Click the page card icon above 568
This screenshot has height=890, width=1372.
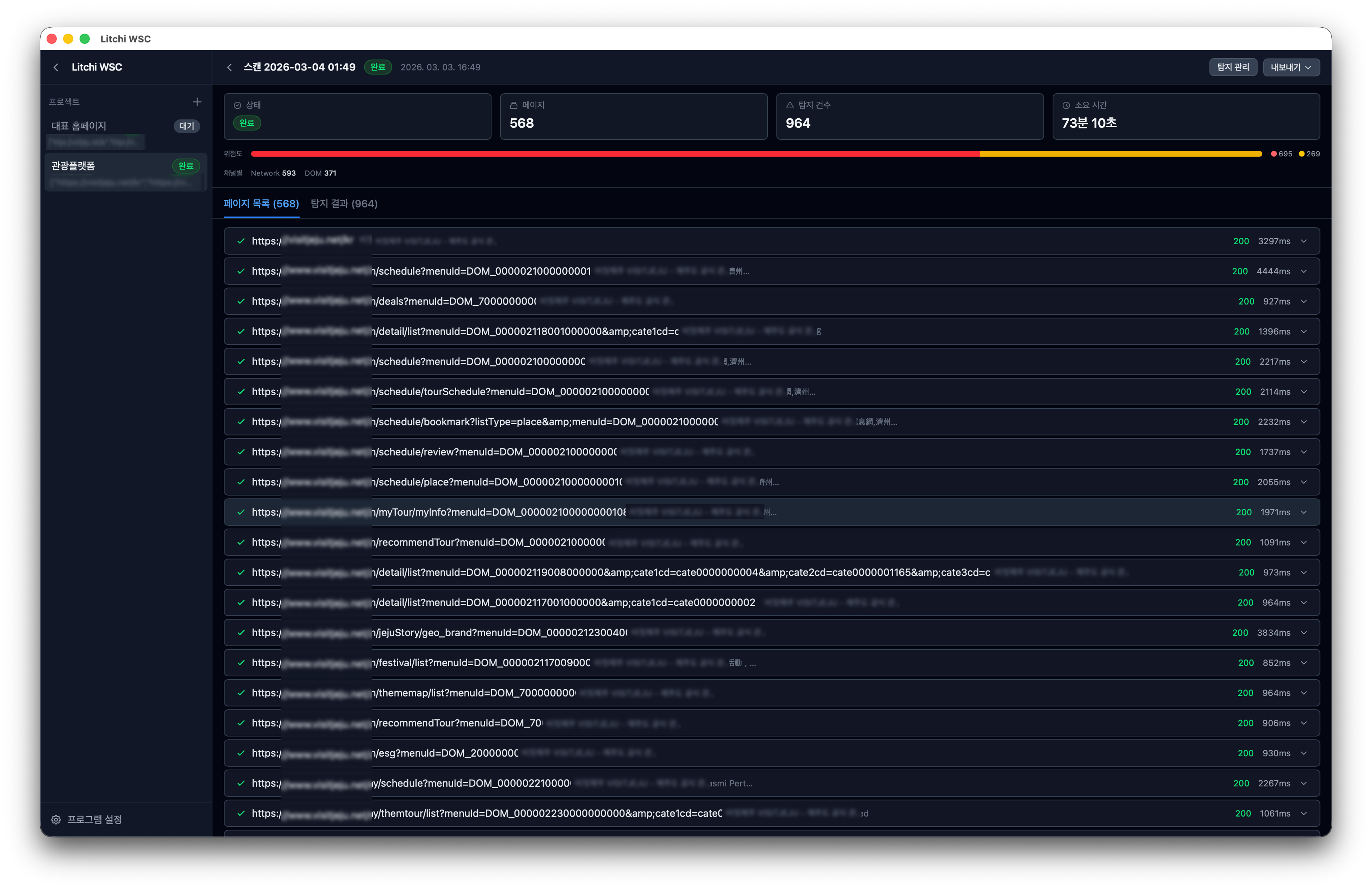coord(513,105)
